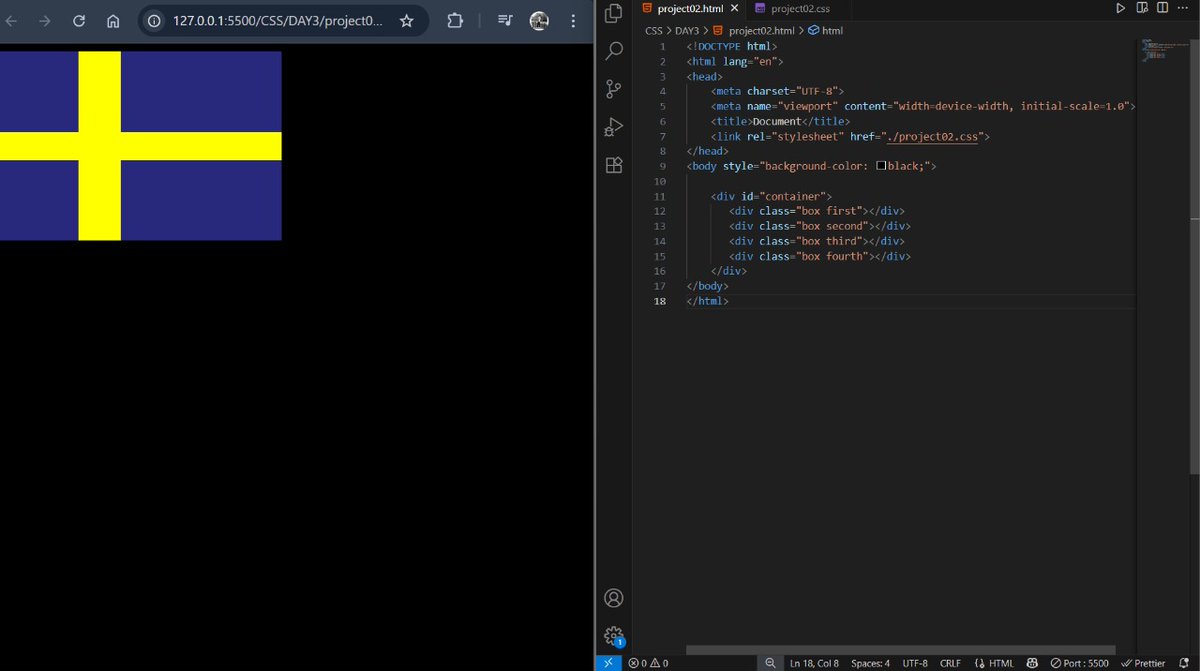
Task: Open the black color swatch in body style
Action: [881, 166]
